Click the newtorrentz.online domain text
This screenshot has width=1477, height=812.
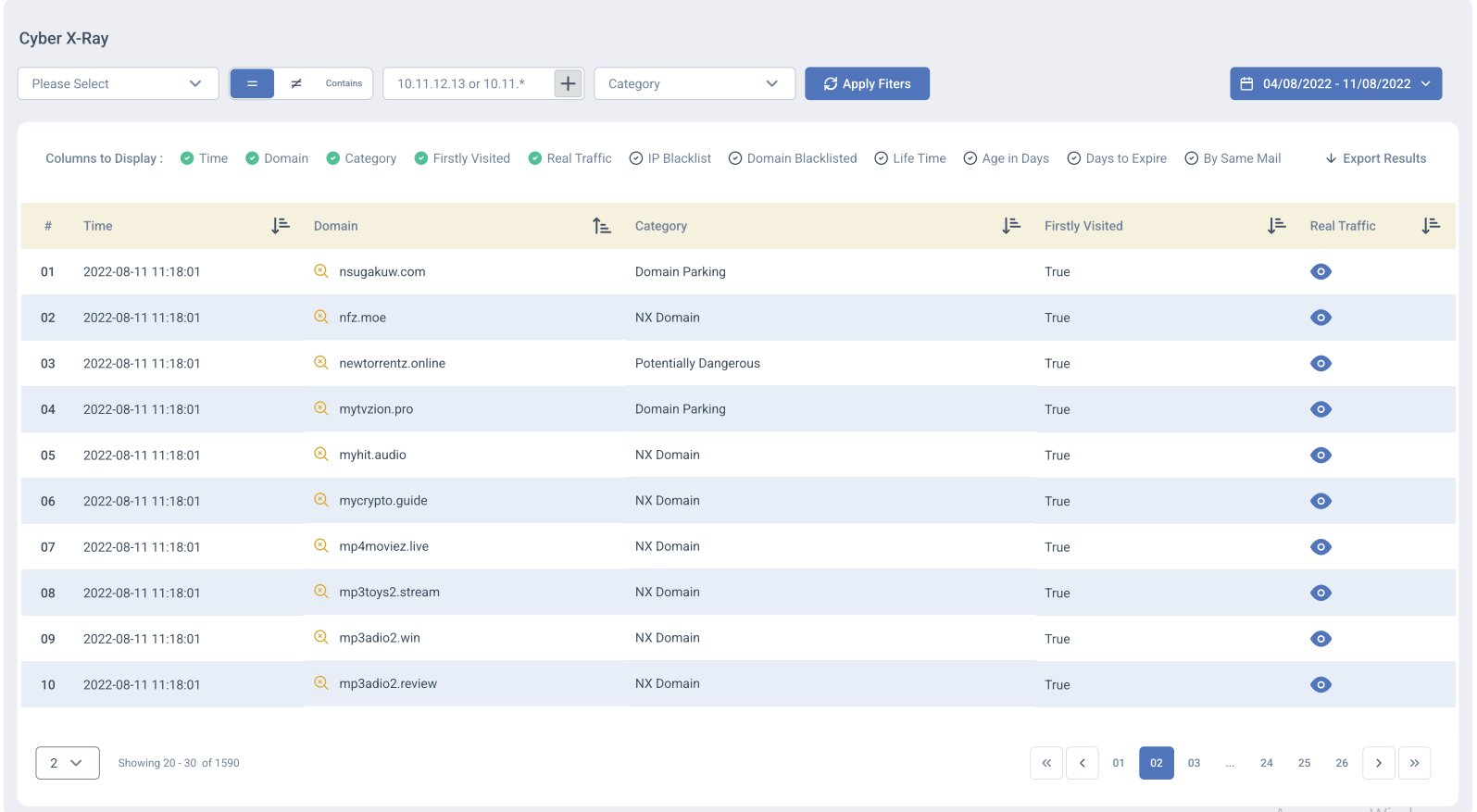(x=393, y=363)
